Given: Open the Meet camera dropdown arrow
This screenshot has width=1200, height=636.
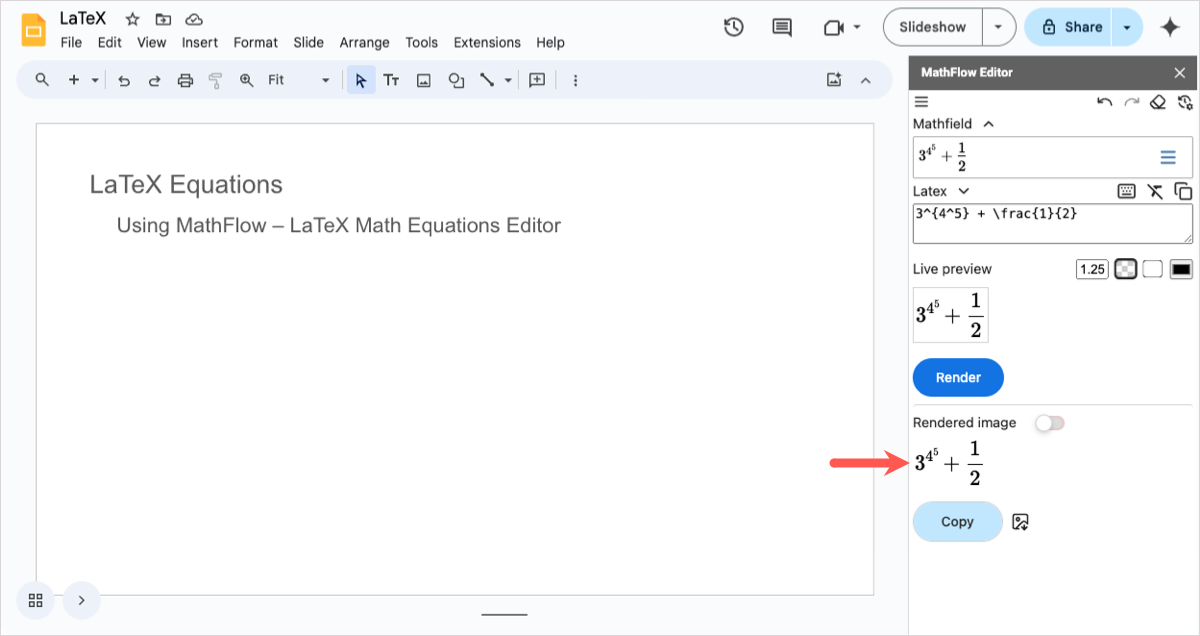Looking at the screenshot, I should click(x=857, y=28).
